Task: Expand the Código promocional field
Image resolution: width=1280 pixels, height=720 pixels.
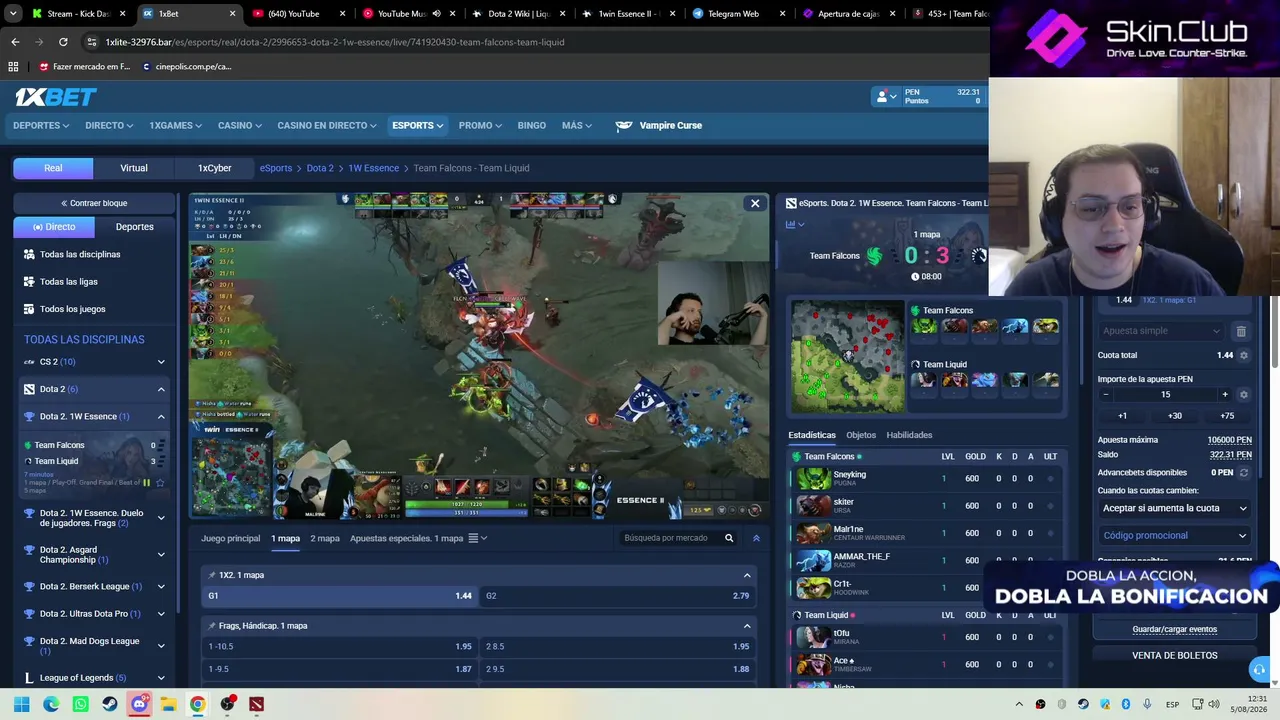Action: [1174, 536]
